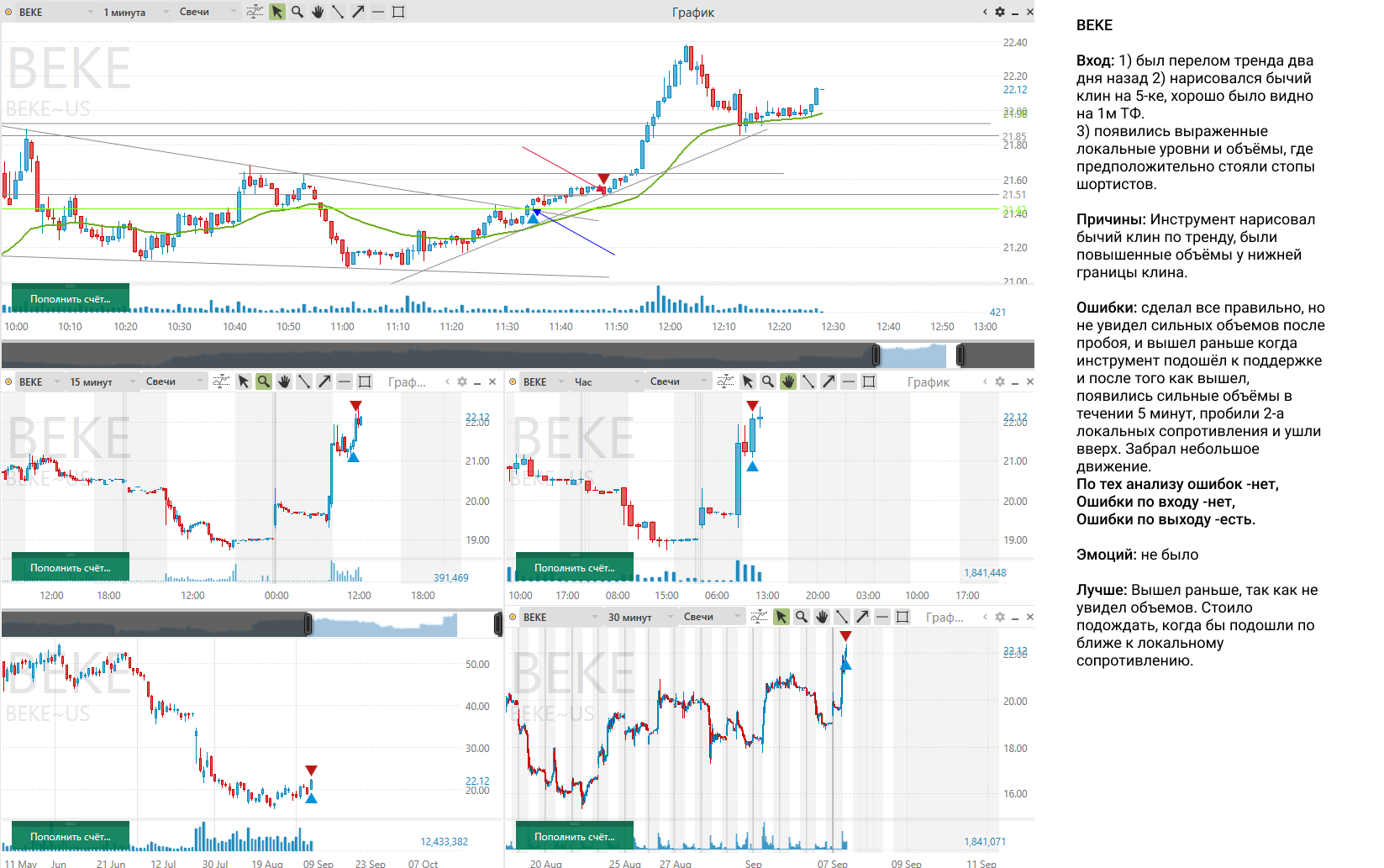Select the rectangle tool in the 1 минута chart

pyautogui.click(x=398, y=12)
